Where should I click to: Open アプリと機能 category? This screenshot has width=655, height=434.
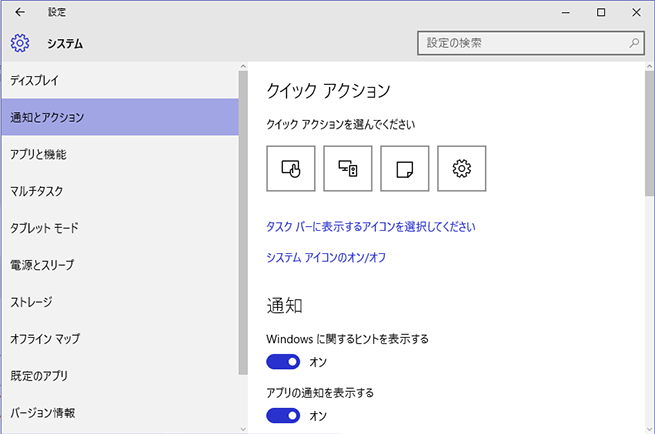120,154
